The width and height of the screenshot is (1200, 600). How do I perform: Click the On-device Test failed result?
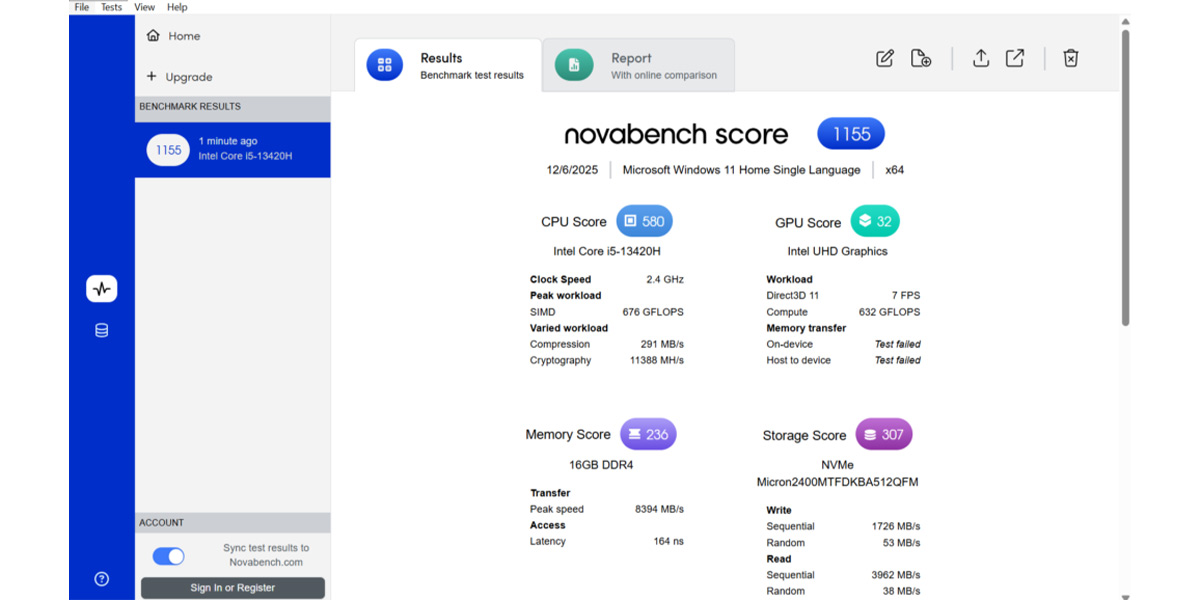[898, 344]
